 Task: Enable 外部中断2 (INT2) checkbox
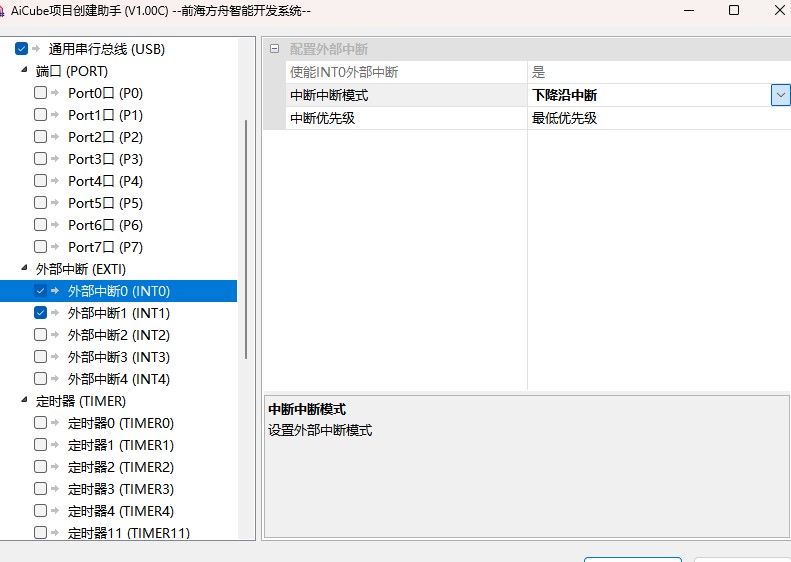click(x=40, y=335)
